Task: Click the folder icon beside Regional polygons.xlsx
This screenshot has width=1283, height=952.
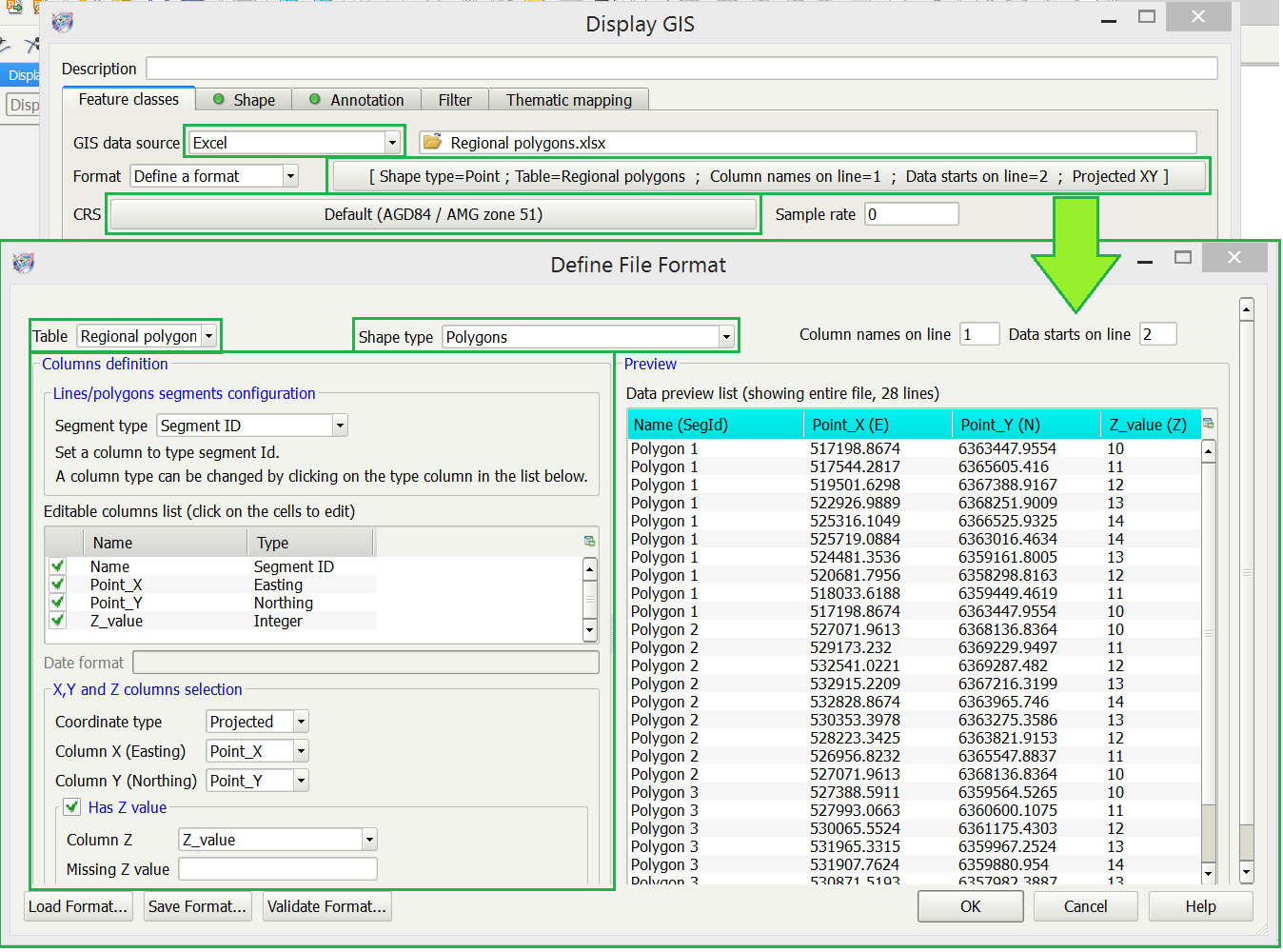Action: pos(433,143)
